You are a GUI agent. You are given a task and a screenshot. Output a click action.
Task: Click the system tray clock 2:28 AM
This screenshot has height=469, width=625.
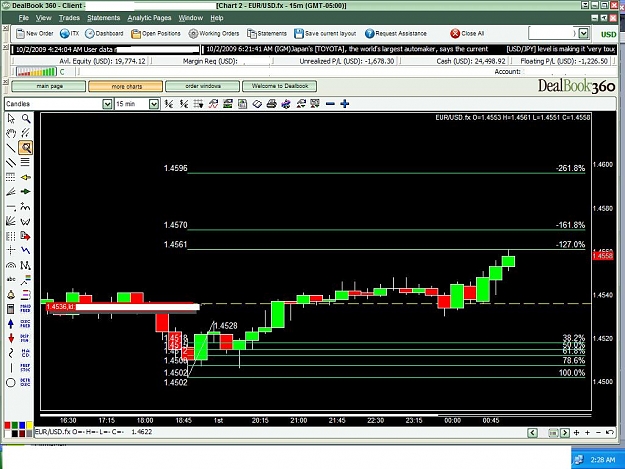tap(603, 460)
